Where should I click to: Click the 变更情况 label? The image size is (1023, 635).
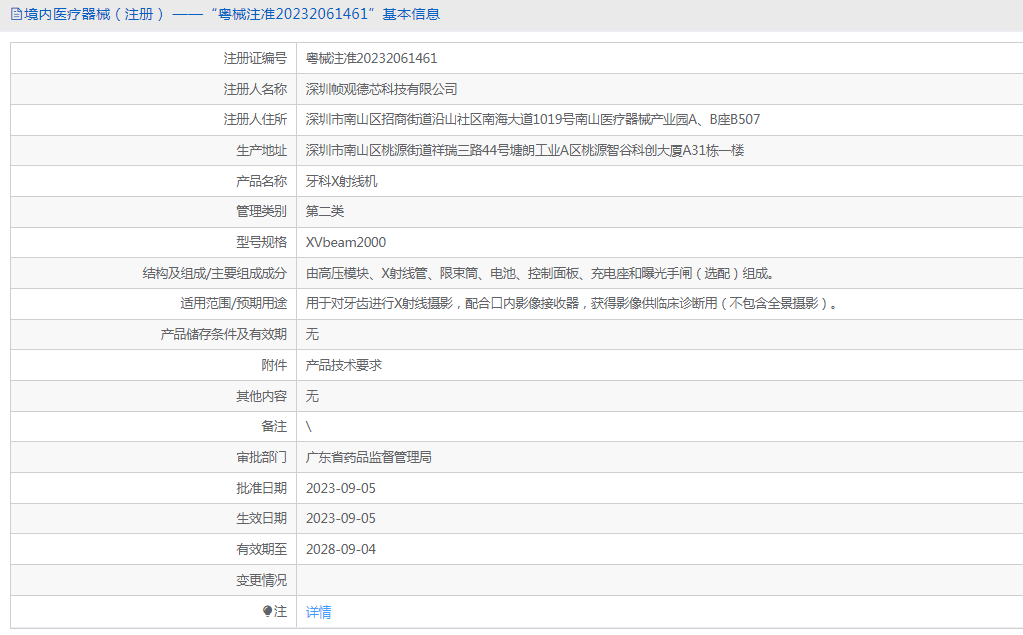click(262, 580)
